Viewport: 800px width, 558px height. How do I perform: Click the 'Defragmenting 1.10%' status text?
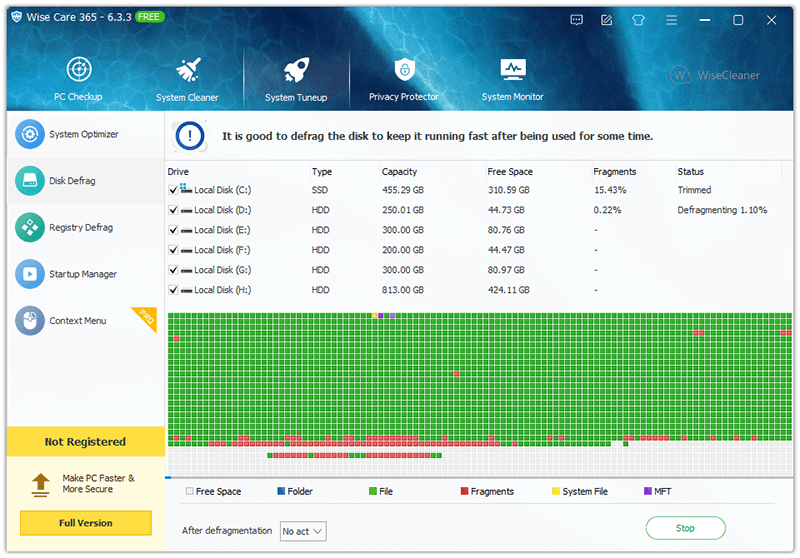(x=722, y=210)
